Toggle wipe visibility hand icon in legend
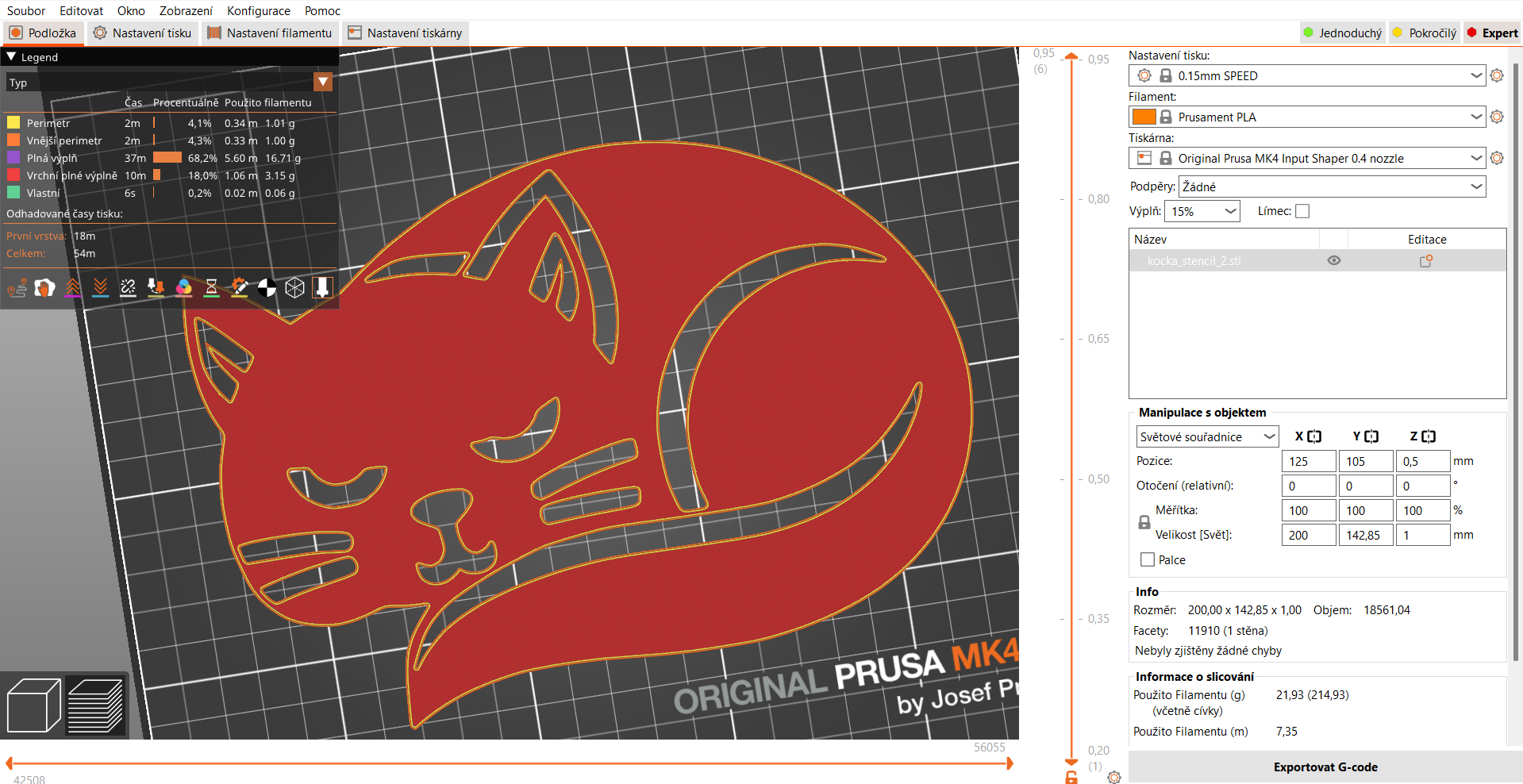The image size is (1523, 784). coord(45,288)
